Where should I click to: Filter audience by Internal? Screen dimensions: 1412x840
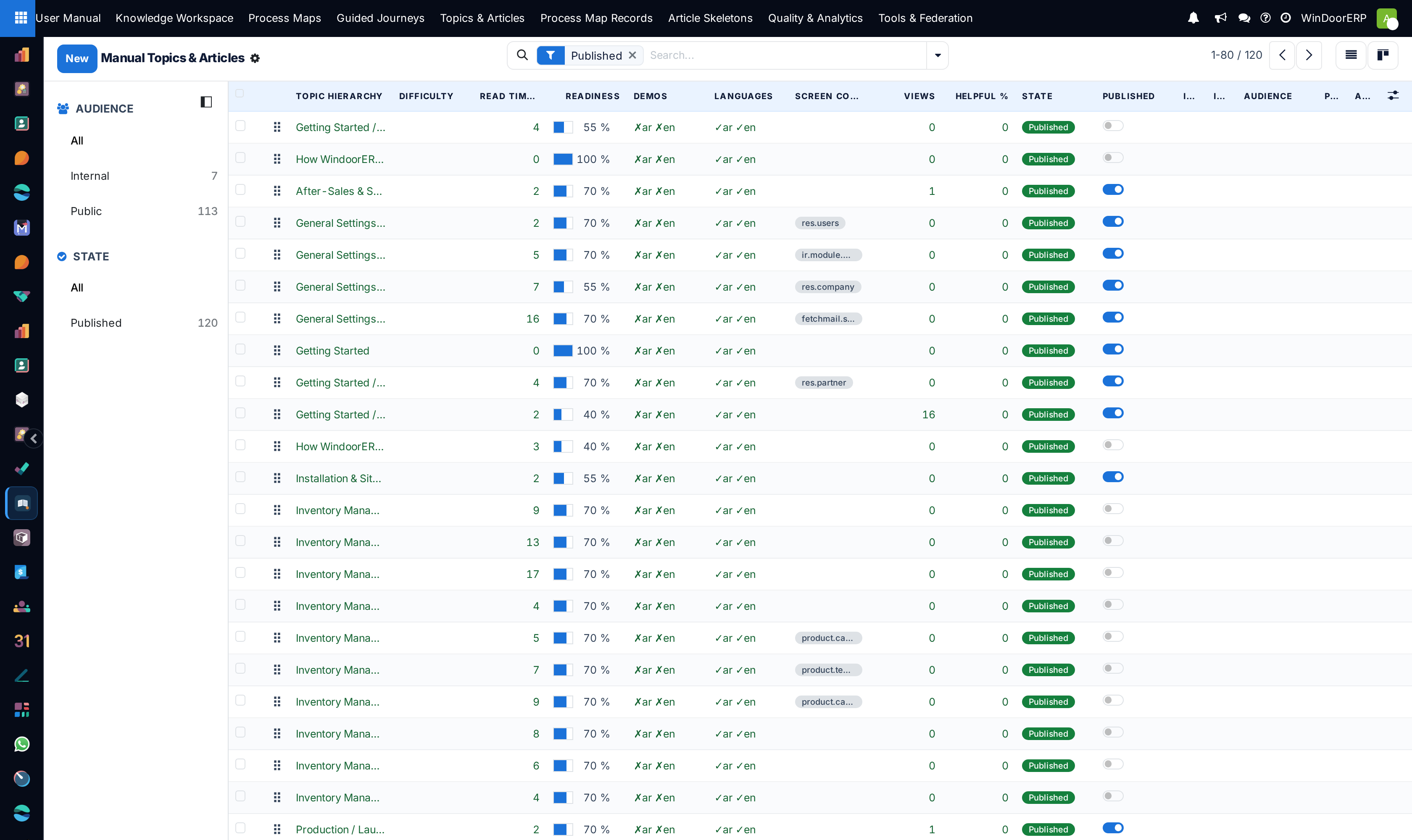(x=144, y=176)
